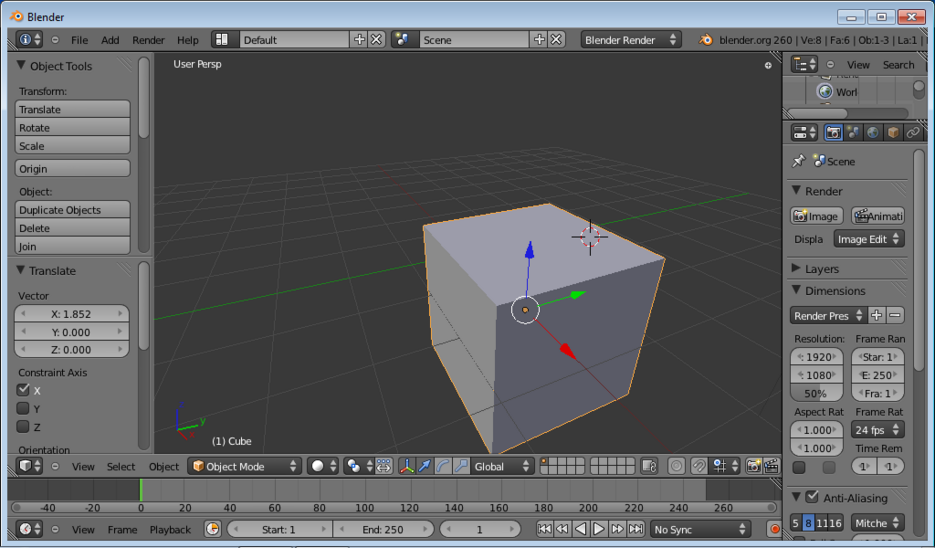Click the translate manipulator arrow icon
The width and height of the screenshot is (935, 548).
click(x=425, y=466)
